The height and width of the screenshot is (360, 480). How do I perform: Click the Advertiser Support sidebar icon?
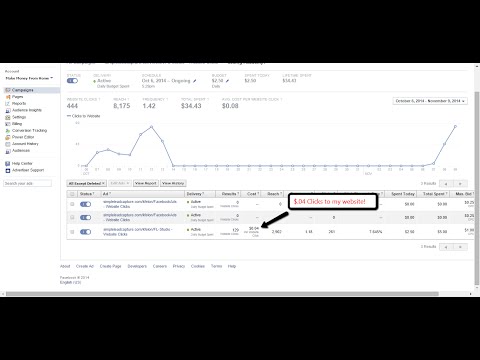8,170
